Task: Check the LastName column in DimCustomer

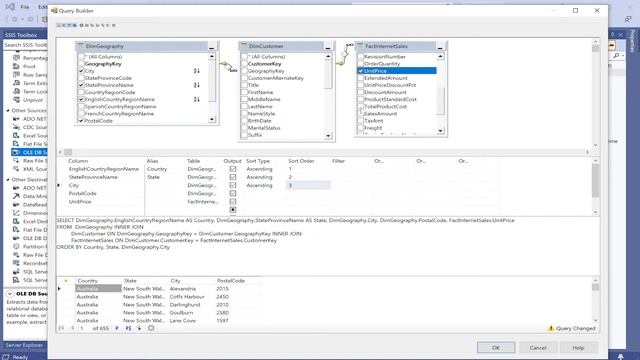Action: 244,107
